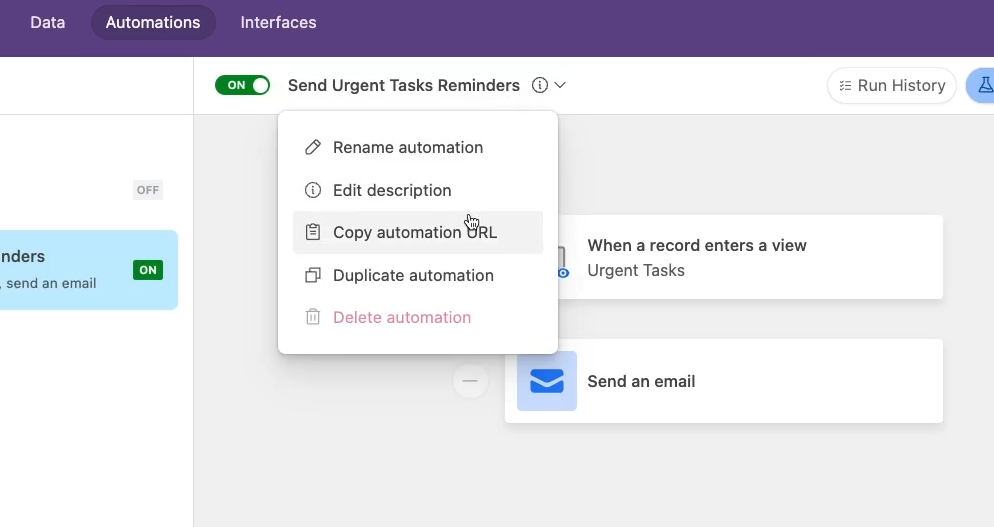
Task: Click the Run History list icon
Action: point(845,86)
